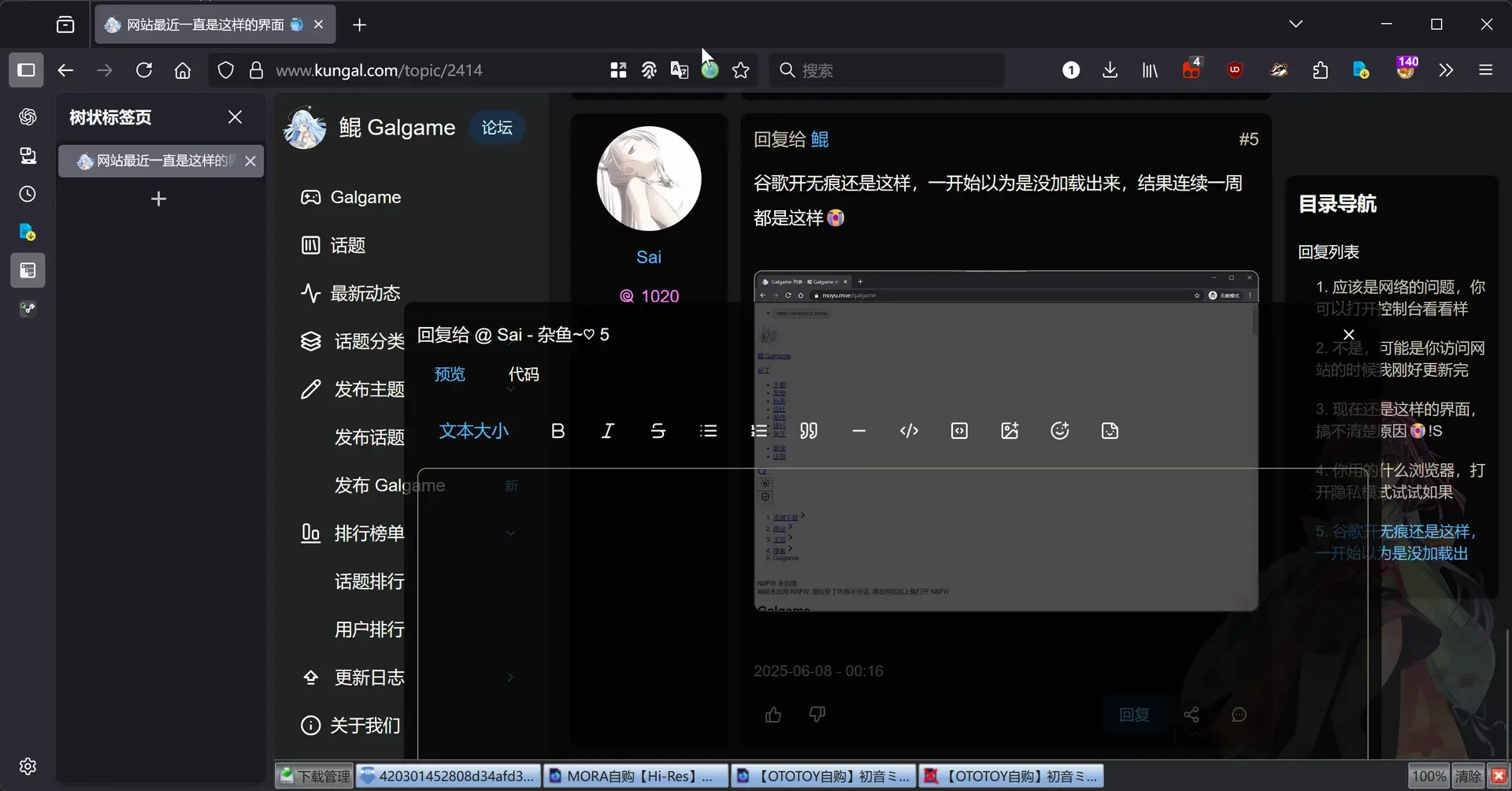This screenshot has width=1512, height=791.
Task: Open browser downloads panel
Action: [x=1110, y=70]
